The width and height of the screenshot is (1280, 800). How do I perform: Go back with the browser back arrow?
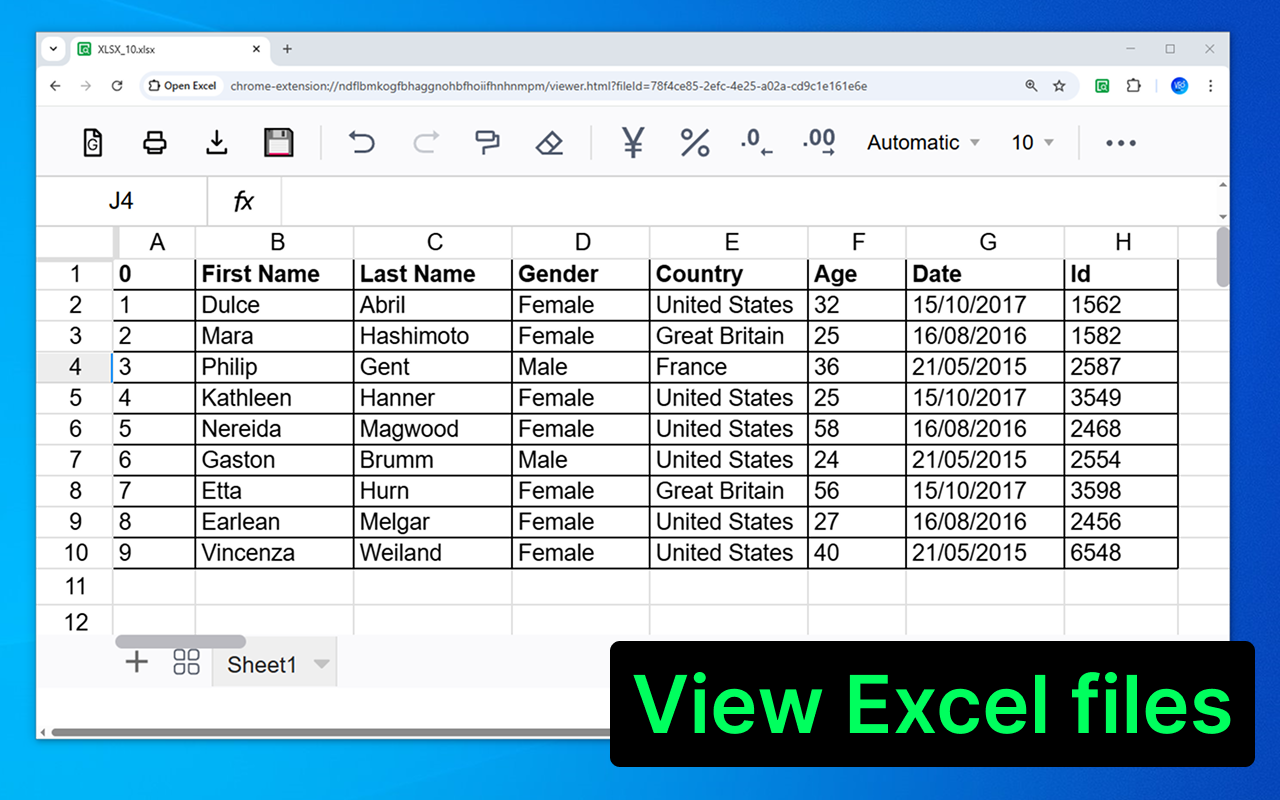click(x=55, y=86)
